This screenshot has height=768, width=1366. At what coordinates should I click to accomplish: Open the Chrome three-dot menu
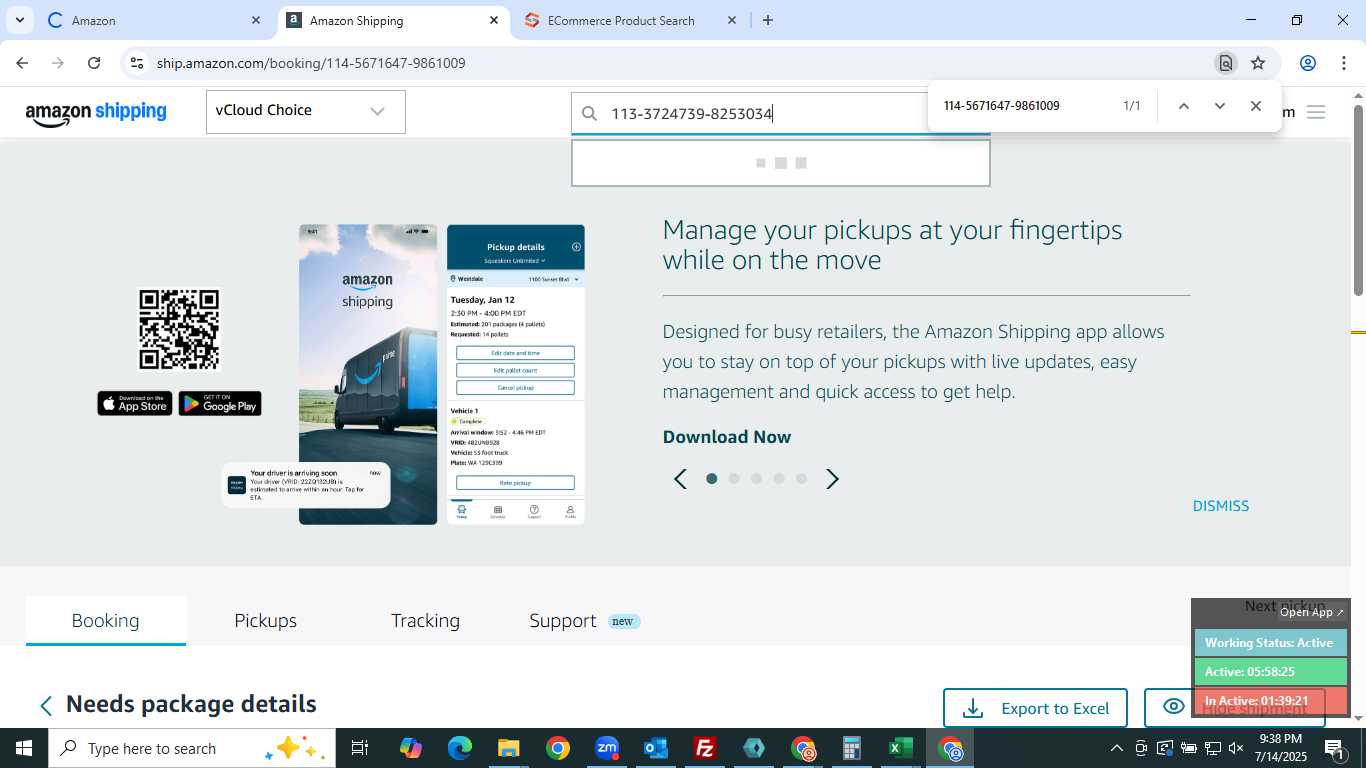click(1343, 63)
